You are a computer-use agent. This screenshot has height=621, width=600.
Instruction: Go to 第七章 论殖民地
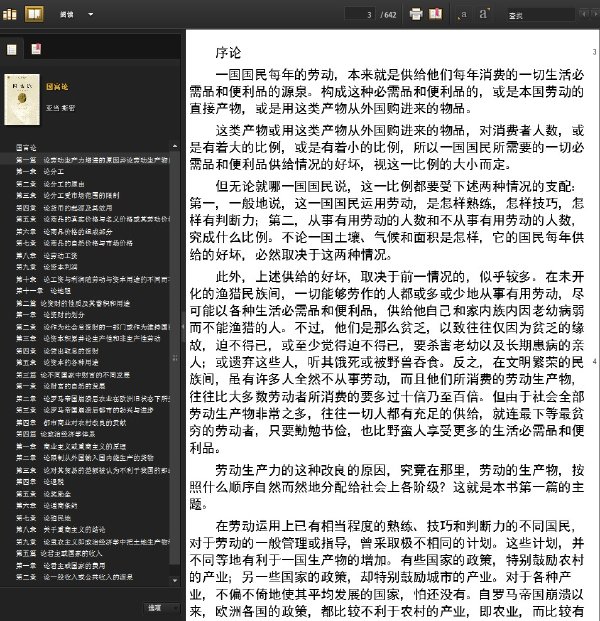[x=43, y=518]
